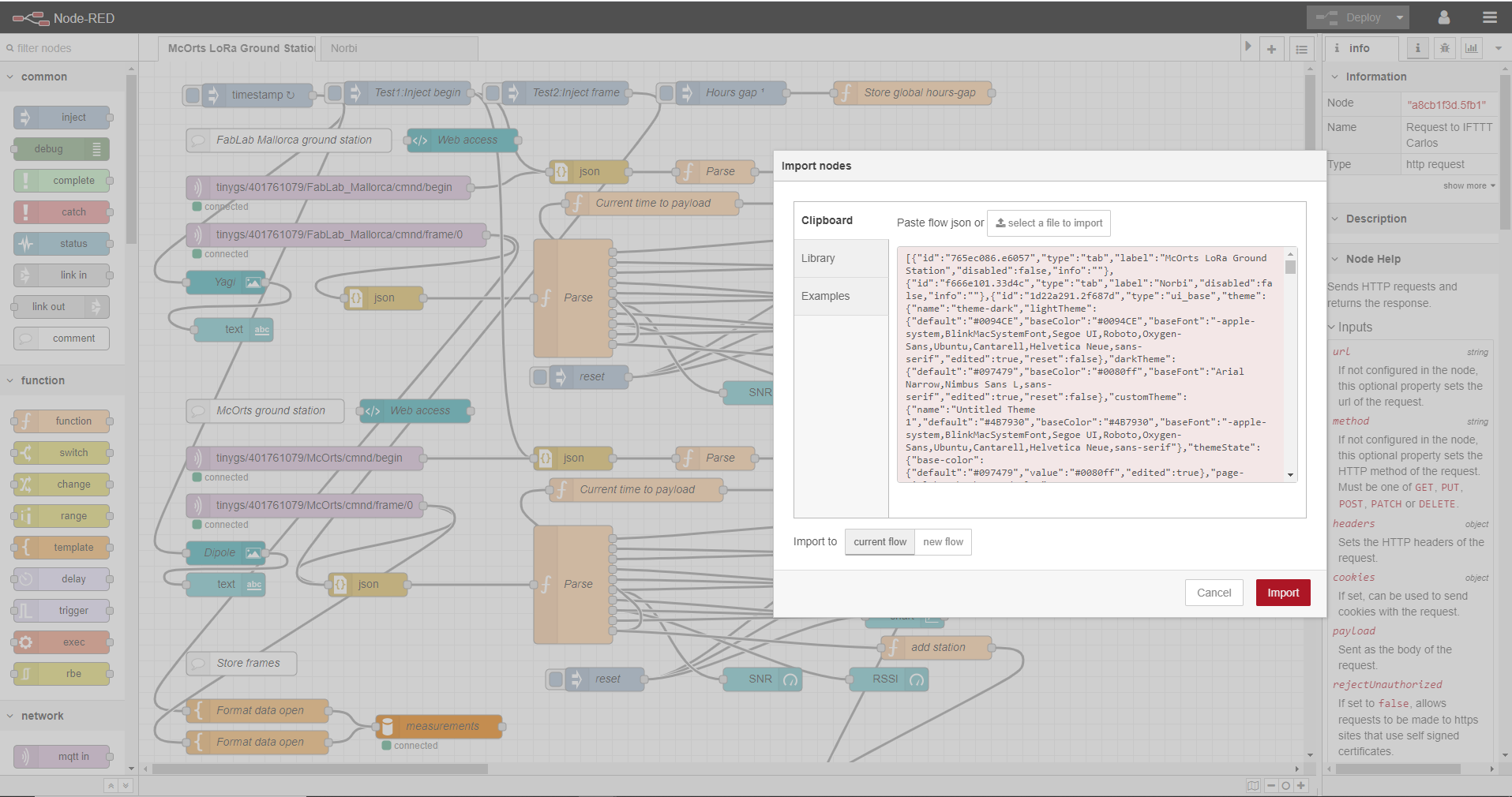
Task: Zoom in using the canvas zoom-in control
Action: [x=1300, y=785]
